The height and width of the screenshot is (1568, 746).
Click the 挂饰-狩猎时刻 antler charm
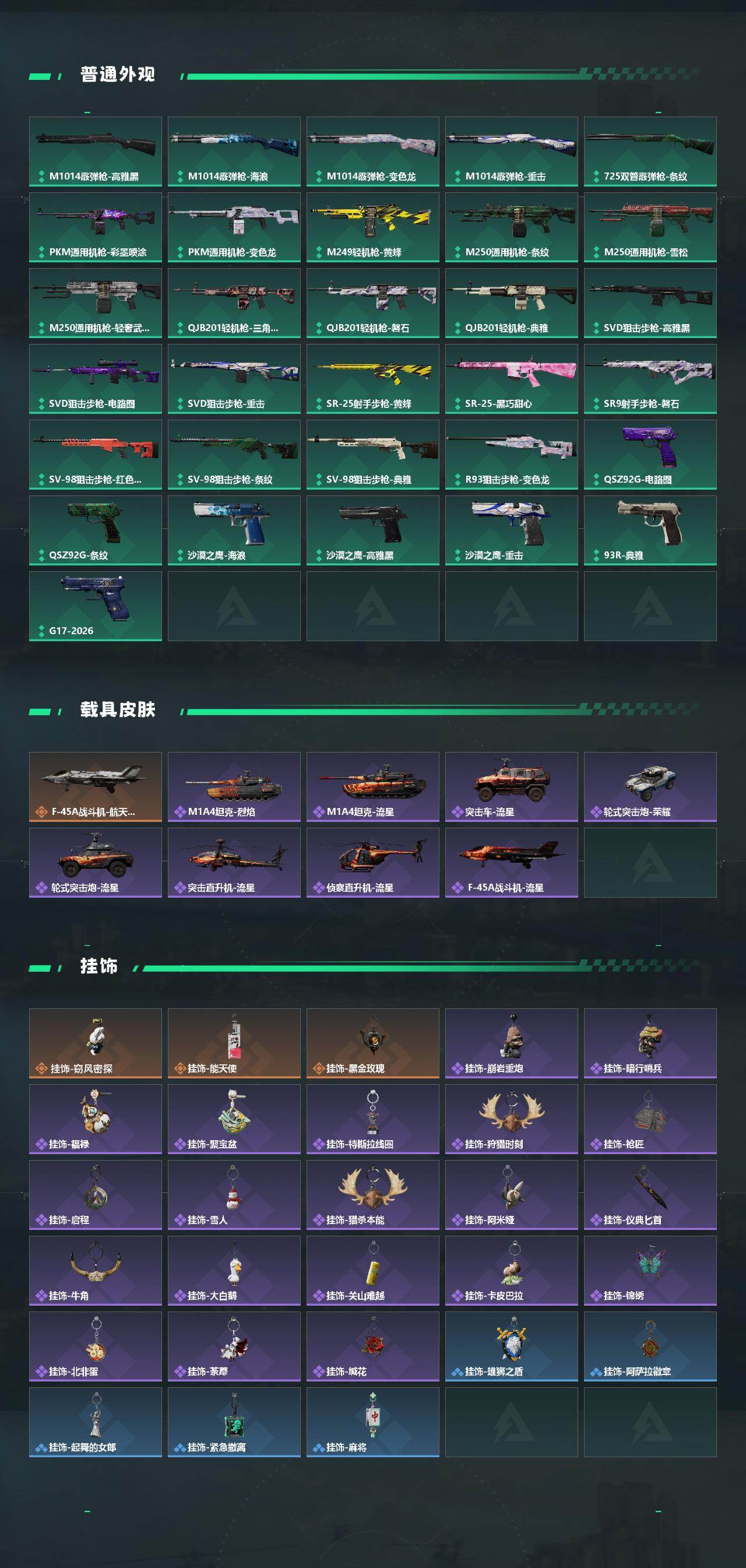click(x=512, y=1119)
